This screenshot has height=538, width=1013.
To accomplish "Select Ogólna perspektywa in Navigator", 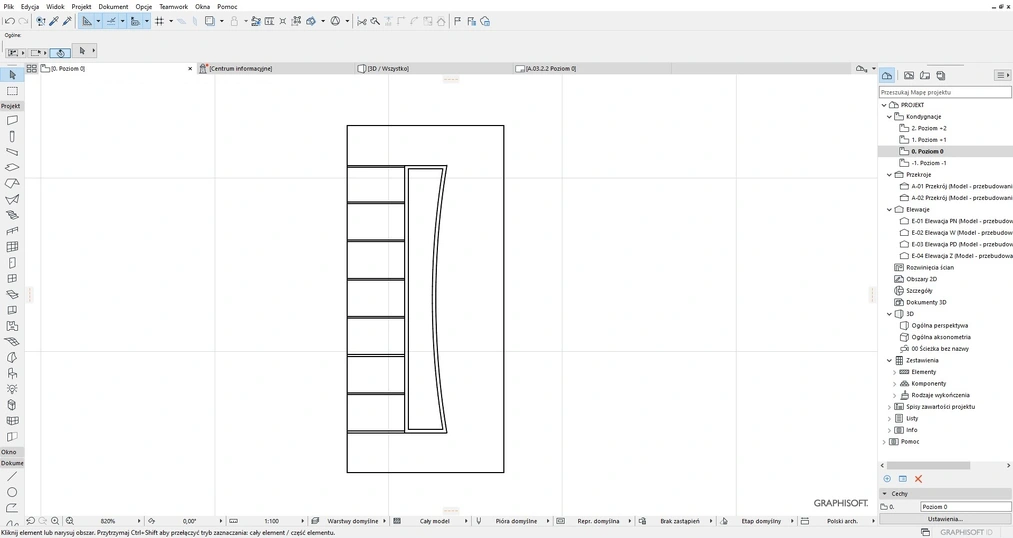I will click(939, 326).
